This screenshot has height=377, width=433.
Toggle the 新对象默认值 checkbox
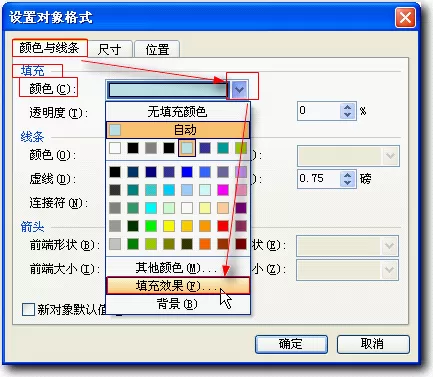[28, 309]
